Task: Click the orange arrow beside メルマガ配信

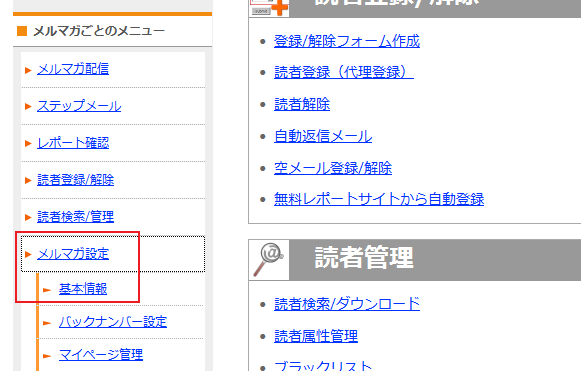Action: pyautogui.click(x=28, y=70)
